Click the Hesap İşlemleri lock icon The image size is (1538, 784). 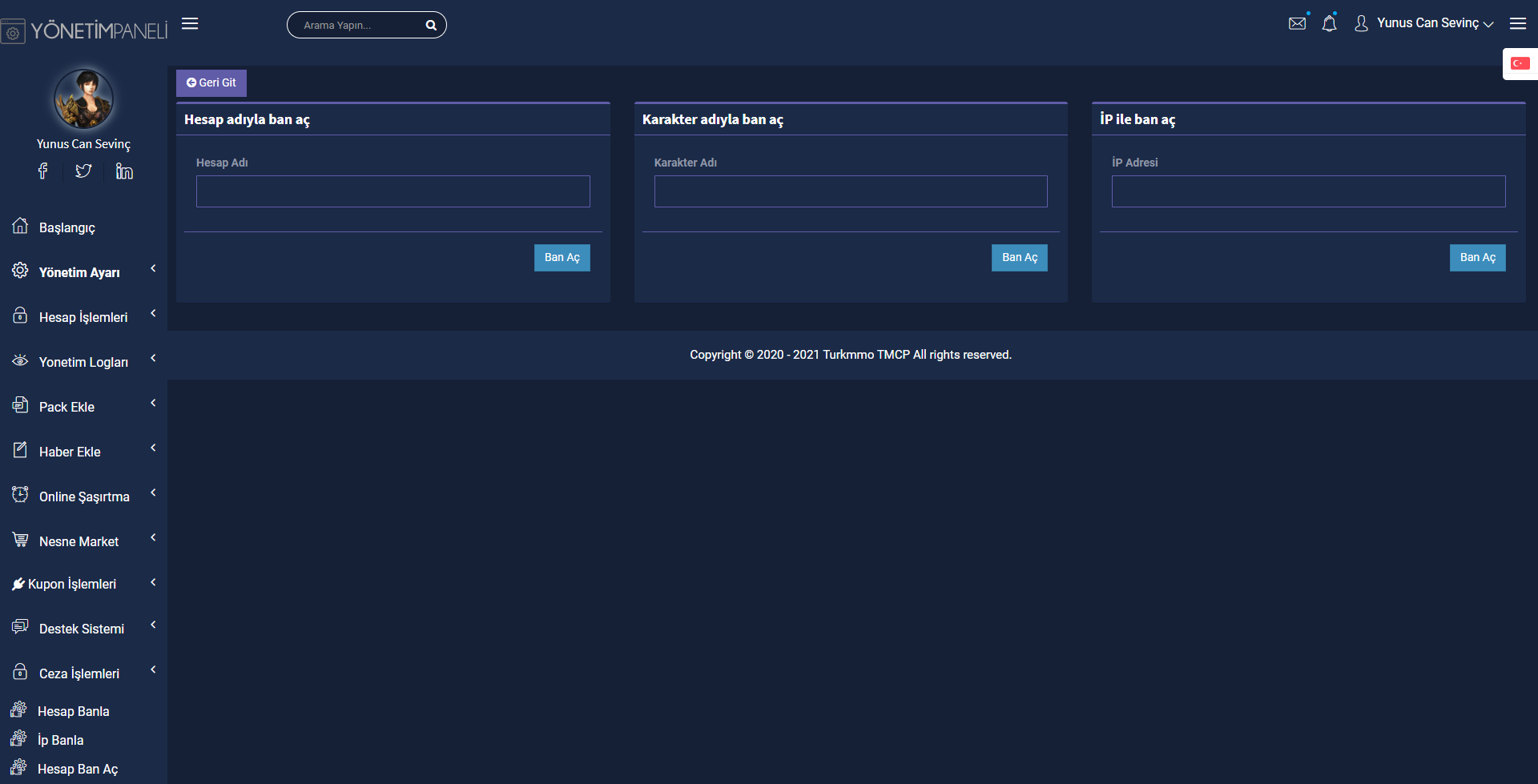coord(20,316)
